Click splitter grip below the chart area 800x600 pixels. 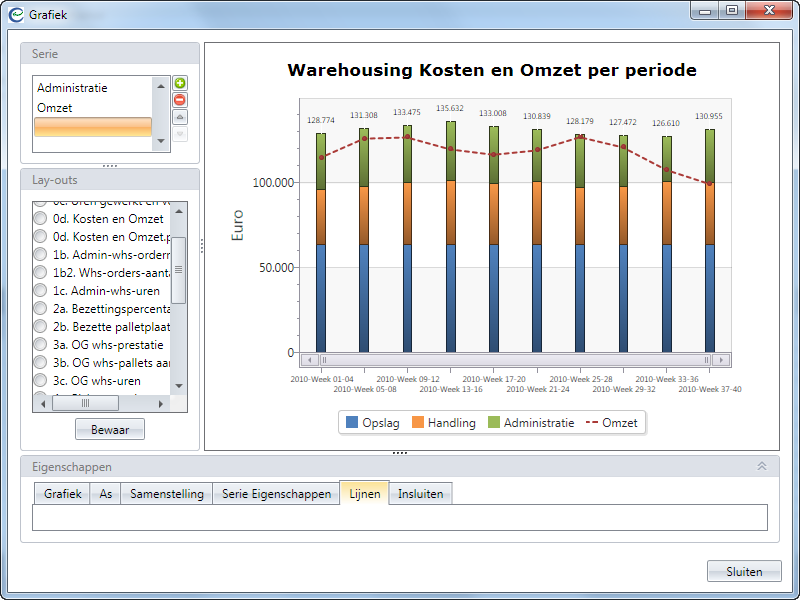(400, 453)
